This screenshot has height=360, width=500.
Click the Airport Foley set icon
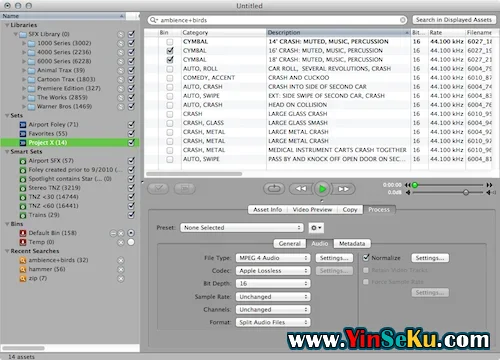tap(23, 125)
